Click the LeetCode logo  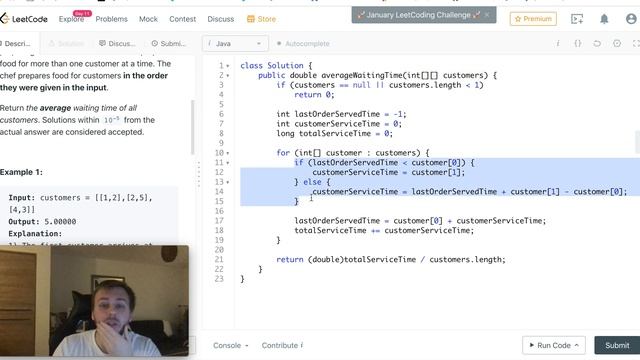pos(24,19)
